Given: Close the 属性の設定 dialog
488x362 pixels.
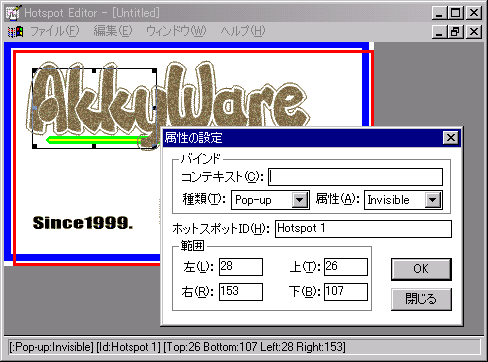Looking at the screenshot, I should coord(451,138).
